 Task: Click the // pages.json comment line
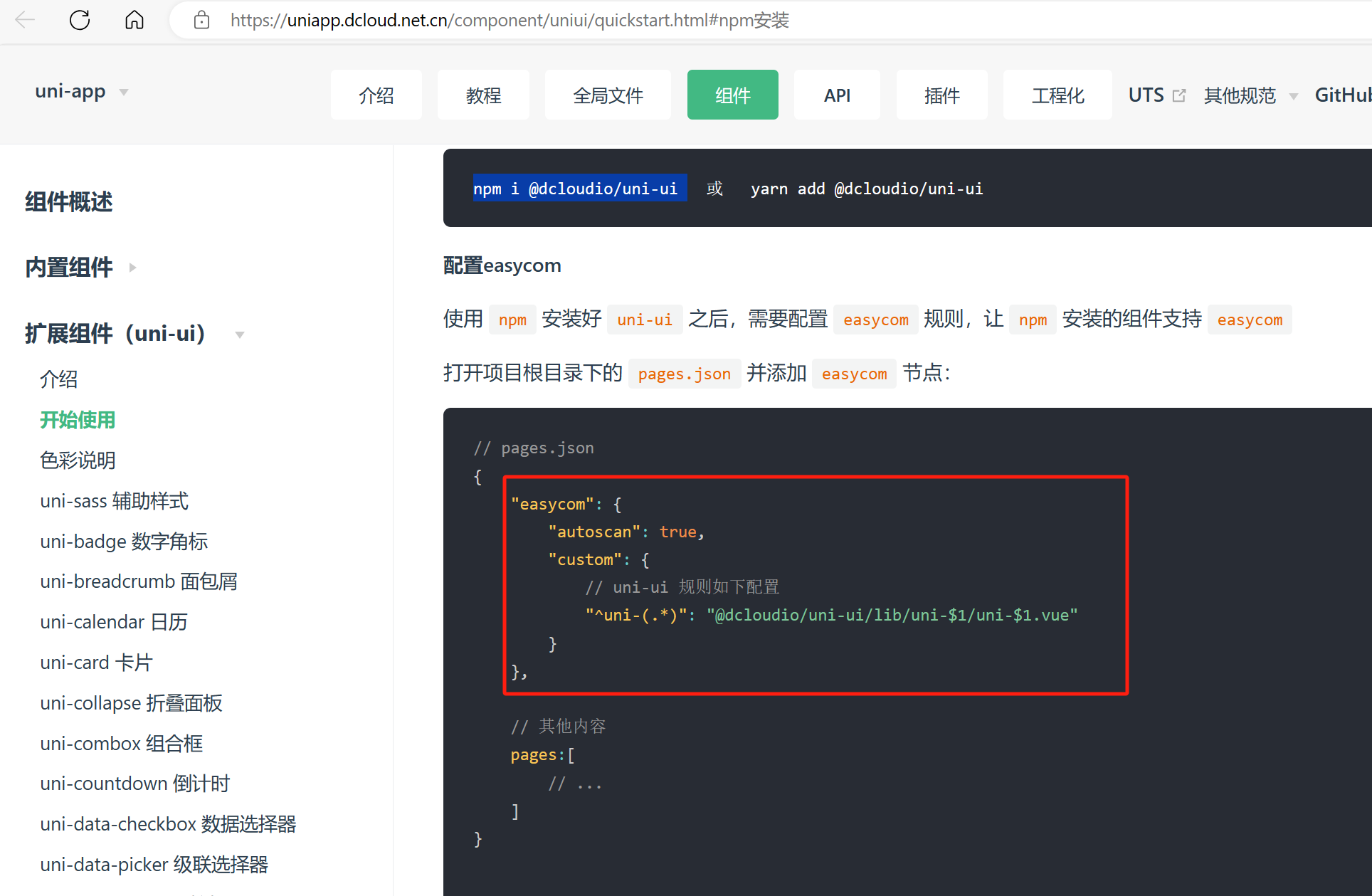point(534,448)
